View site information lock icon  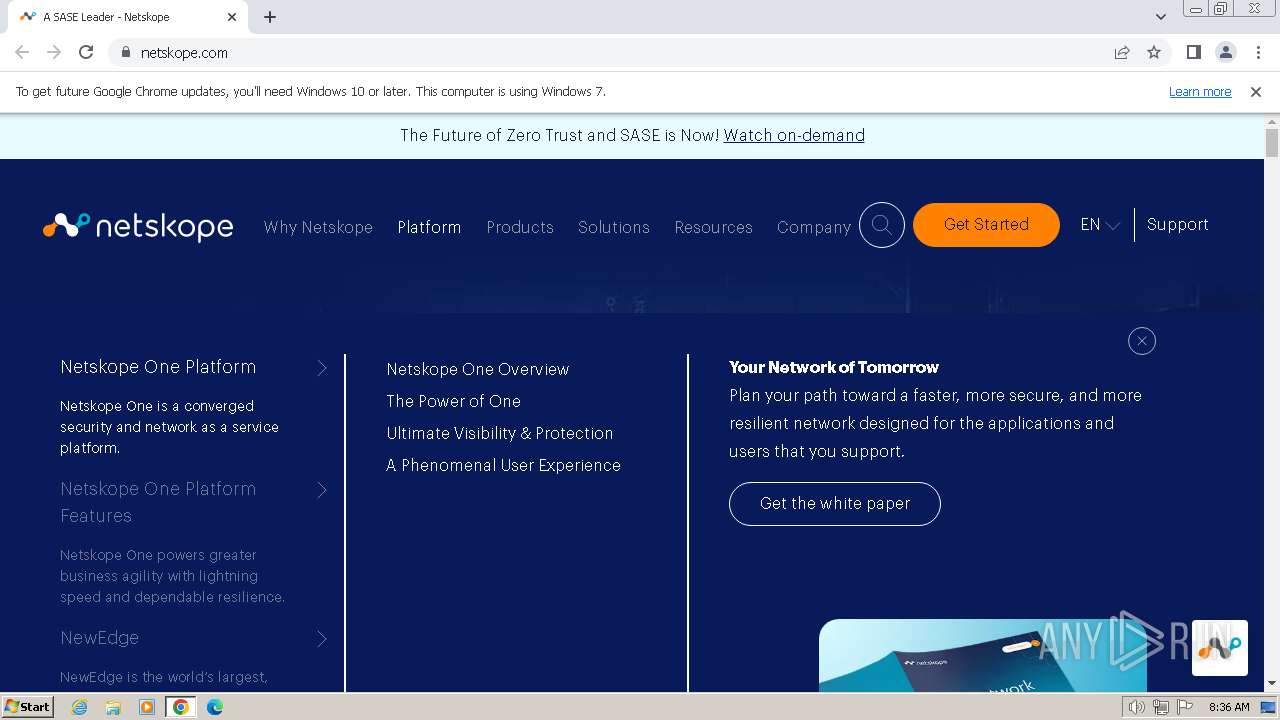pos(125,52)
